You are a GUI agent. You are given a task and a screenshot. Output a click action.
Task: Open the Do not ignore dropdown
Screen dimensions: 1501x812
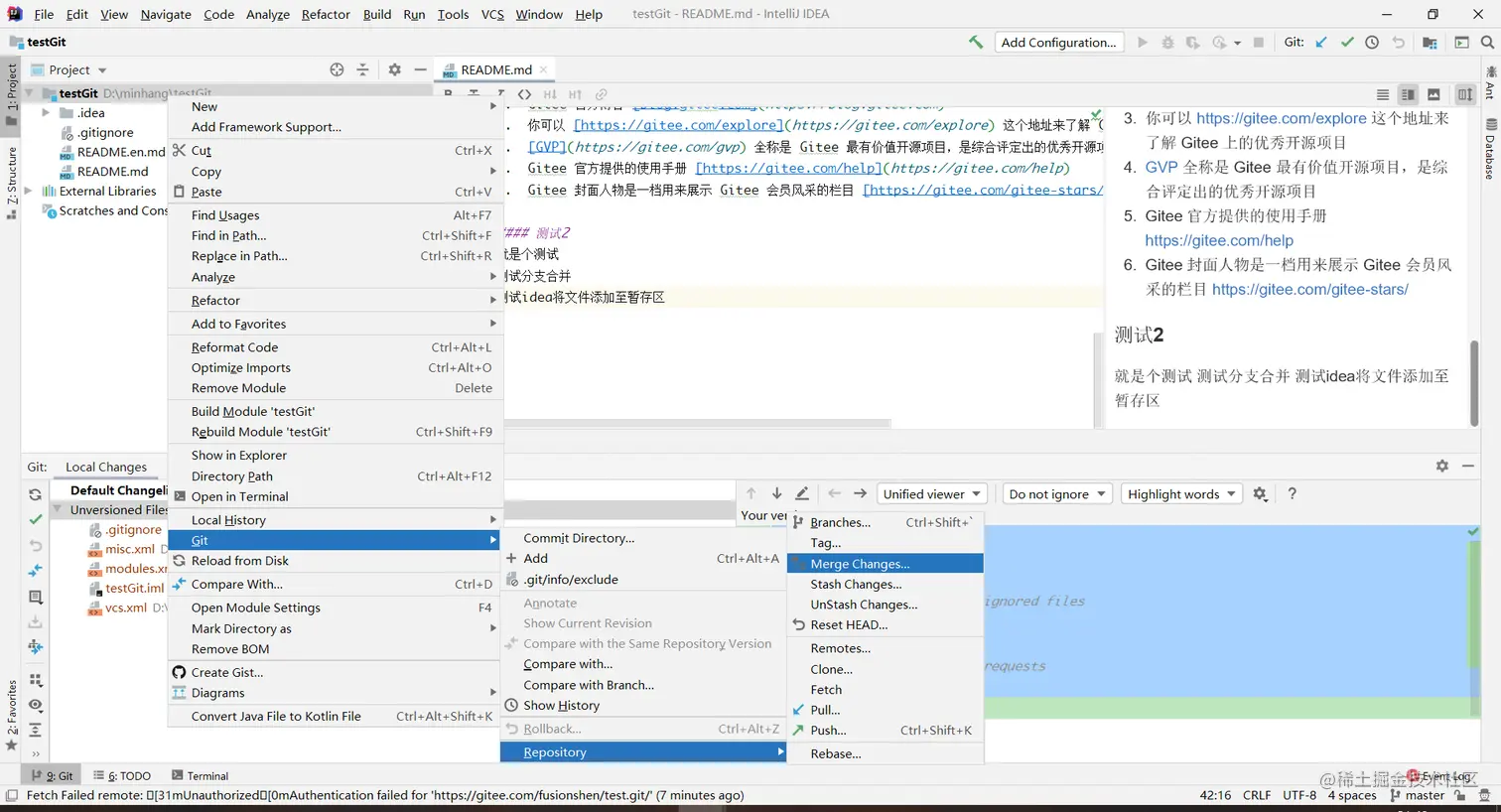tap(1057, 493)
